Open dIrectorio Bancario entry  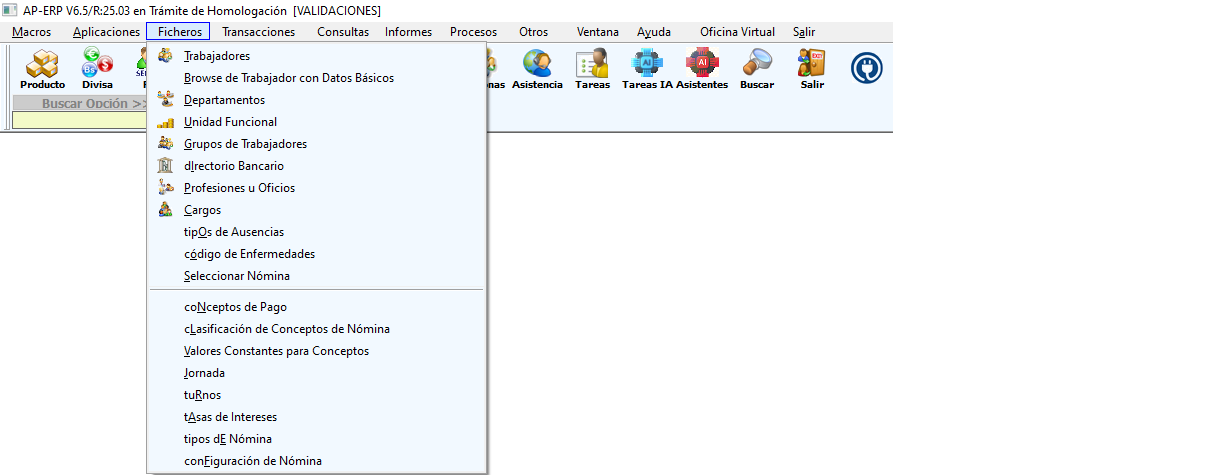(x=316, y=166)
